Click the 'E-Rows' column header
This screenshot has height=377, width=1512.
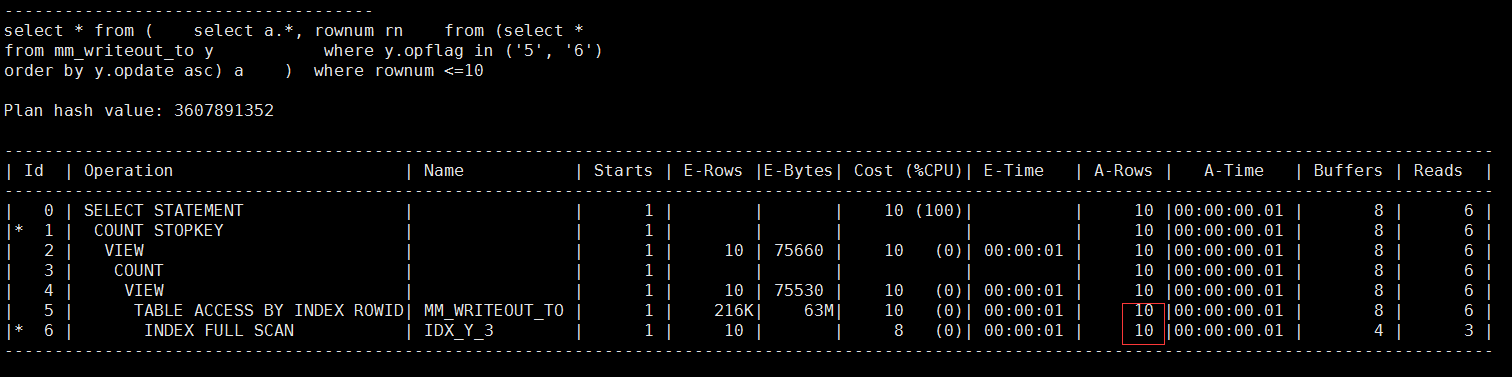713,171
